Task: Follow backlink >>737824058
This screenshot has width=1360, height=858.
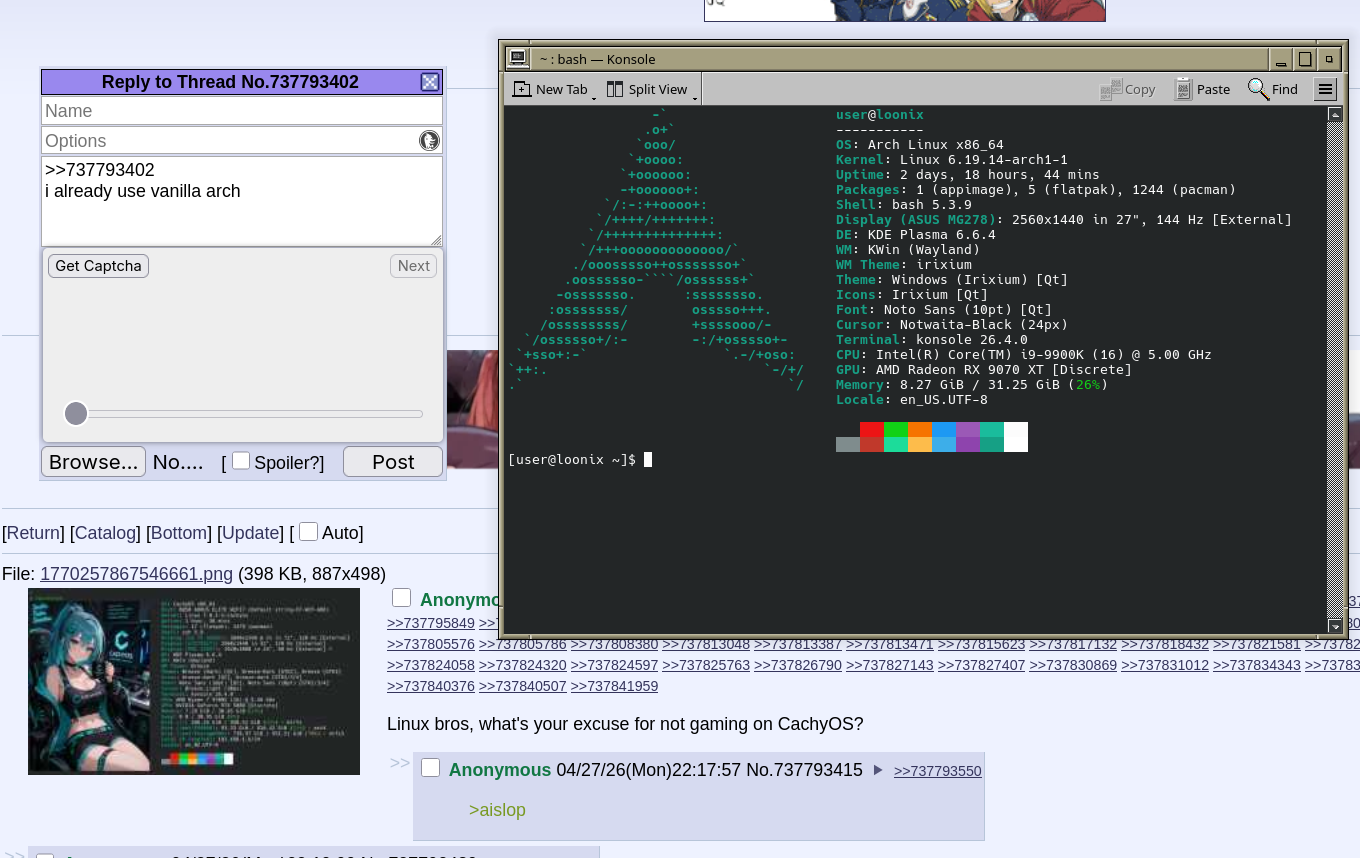Action: pos(431,665)
